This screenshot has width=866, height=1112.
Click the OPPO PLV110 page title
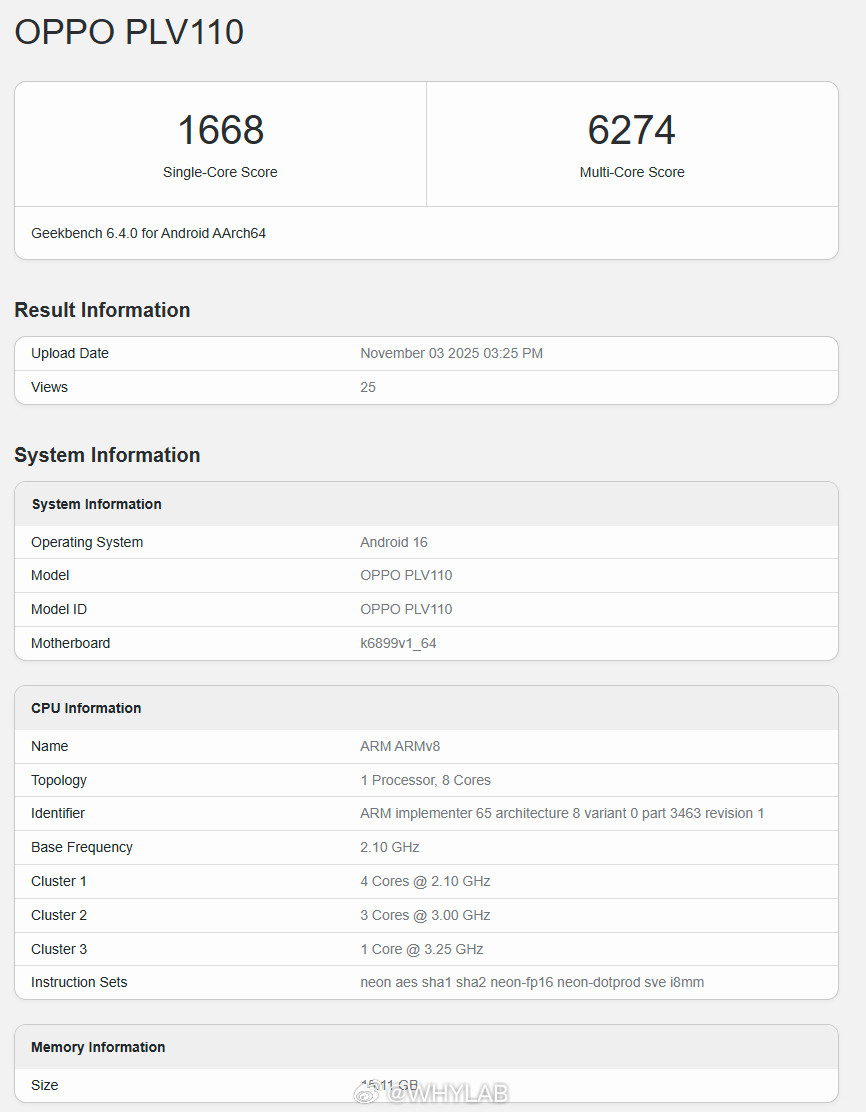pyautogui.click(x=128, y=31)
